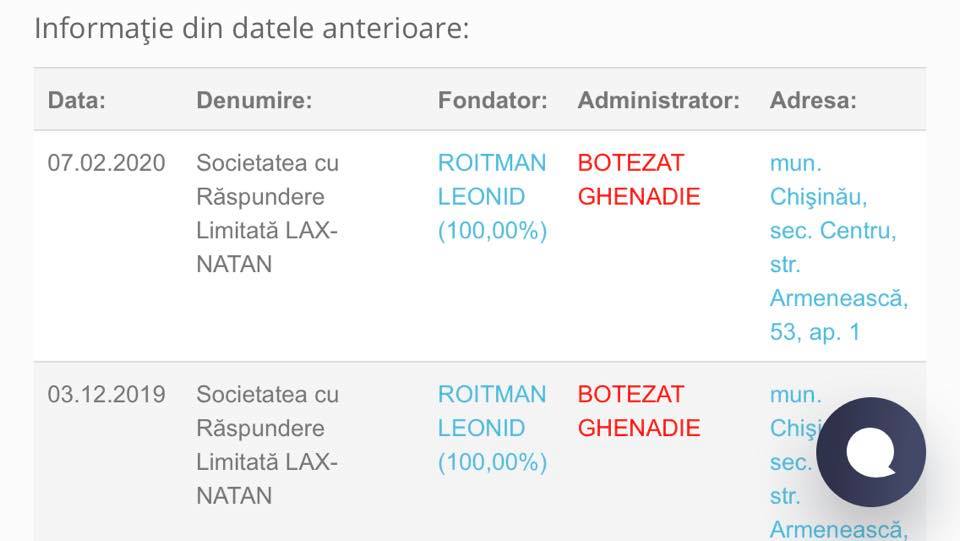
Task: Open ROITMAN LEONID founder link, 03.12.2019 row
Action: pos(492,411)
